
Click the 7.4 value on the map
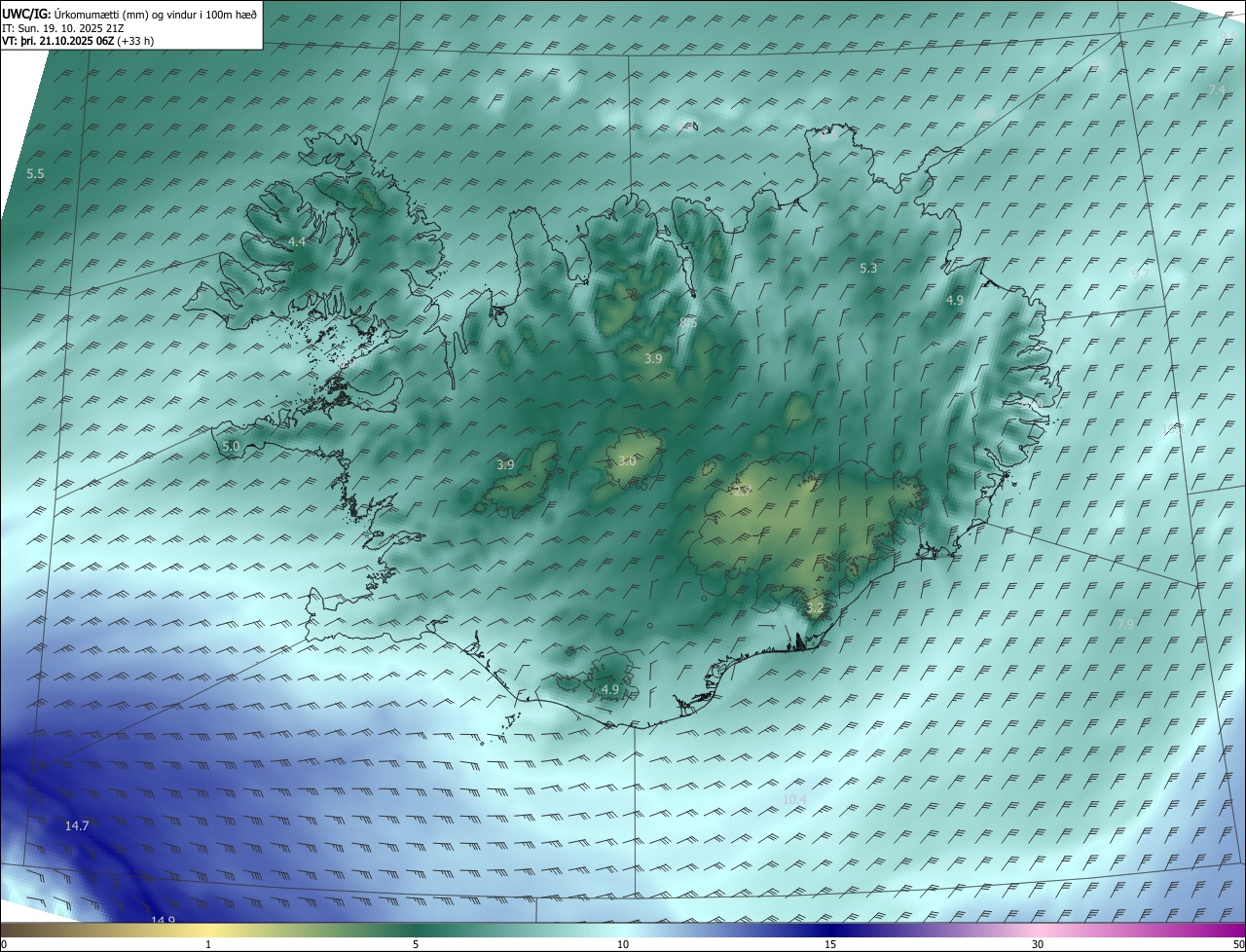point(1217,90)
